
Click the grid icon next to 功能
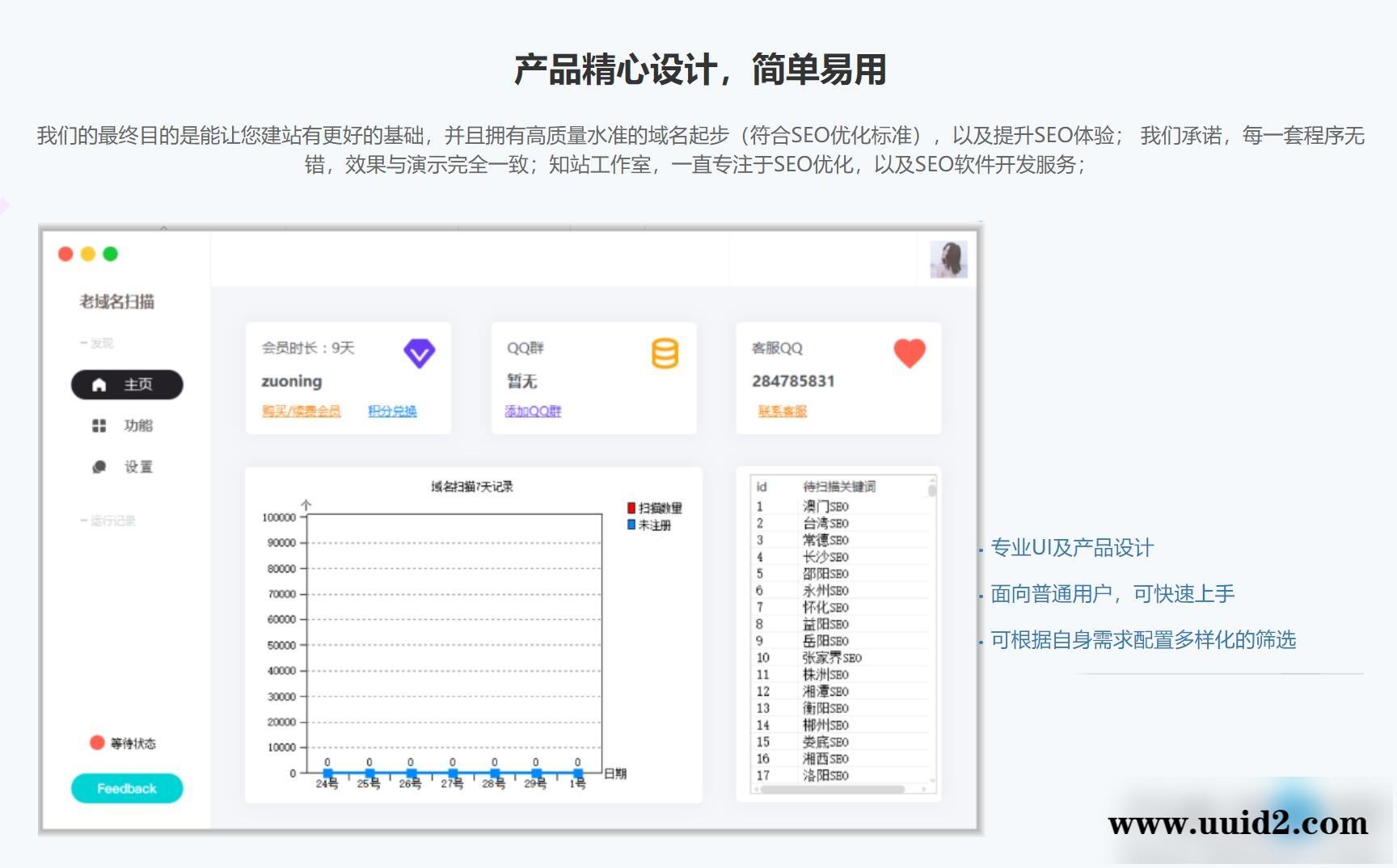click(99, 426)
